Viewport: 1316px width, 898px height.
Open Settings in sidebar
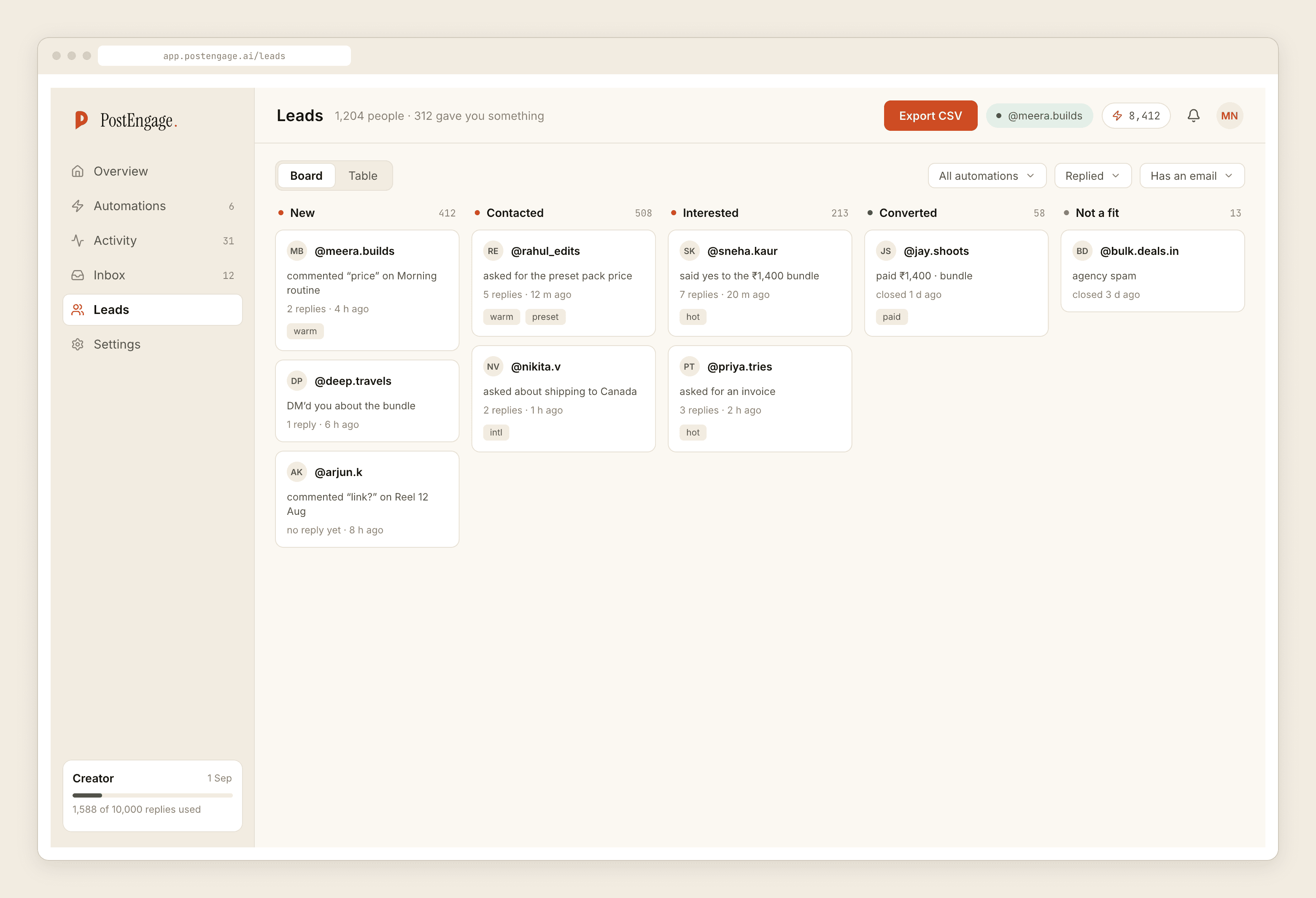(152, 344)
